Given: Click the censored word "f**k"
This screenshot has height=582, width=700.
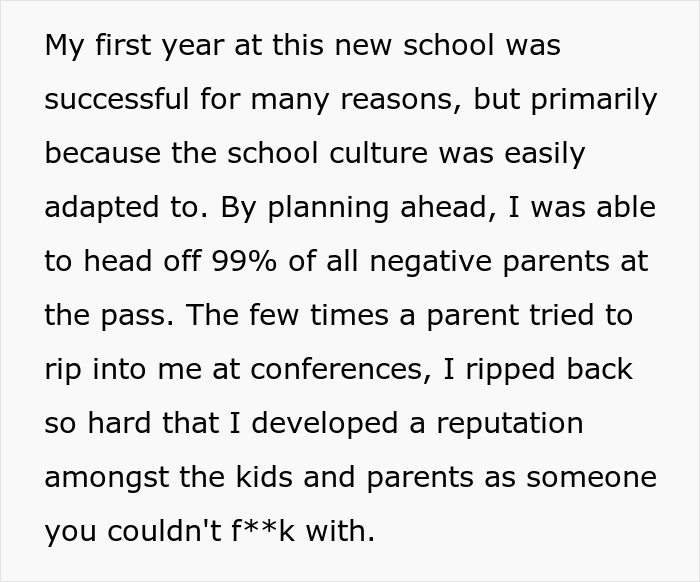Looking at the screenshot, I should coord(263,531).
